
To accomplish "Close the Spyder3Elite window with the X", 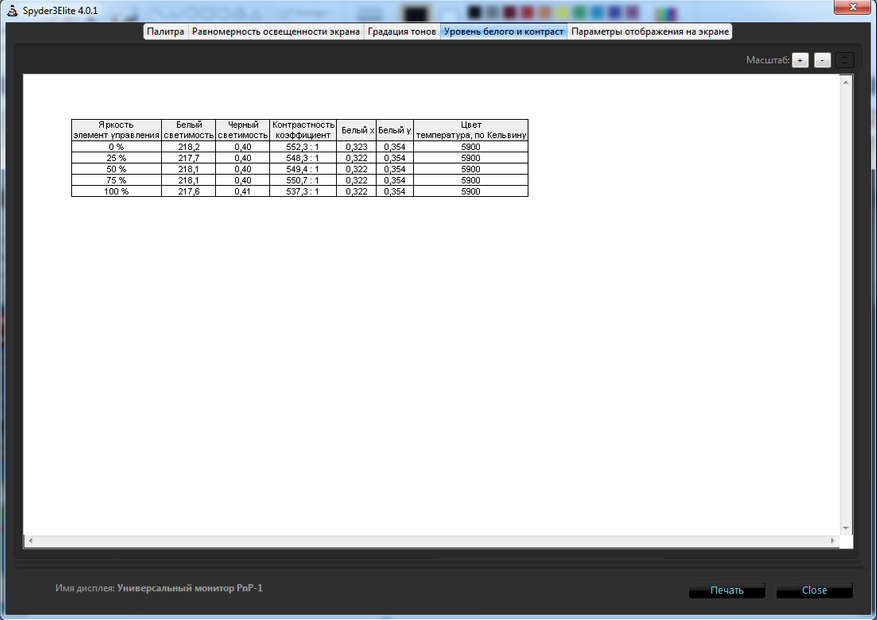I will (x=853, y=7).
